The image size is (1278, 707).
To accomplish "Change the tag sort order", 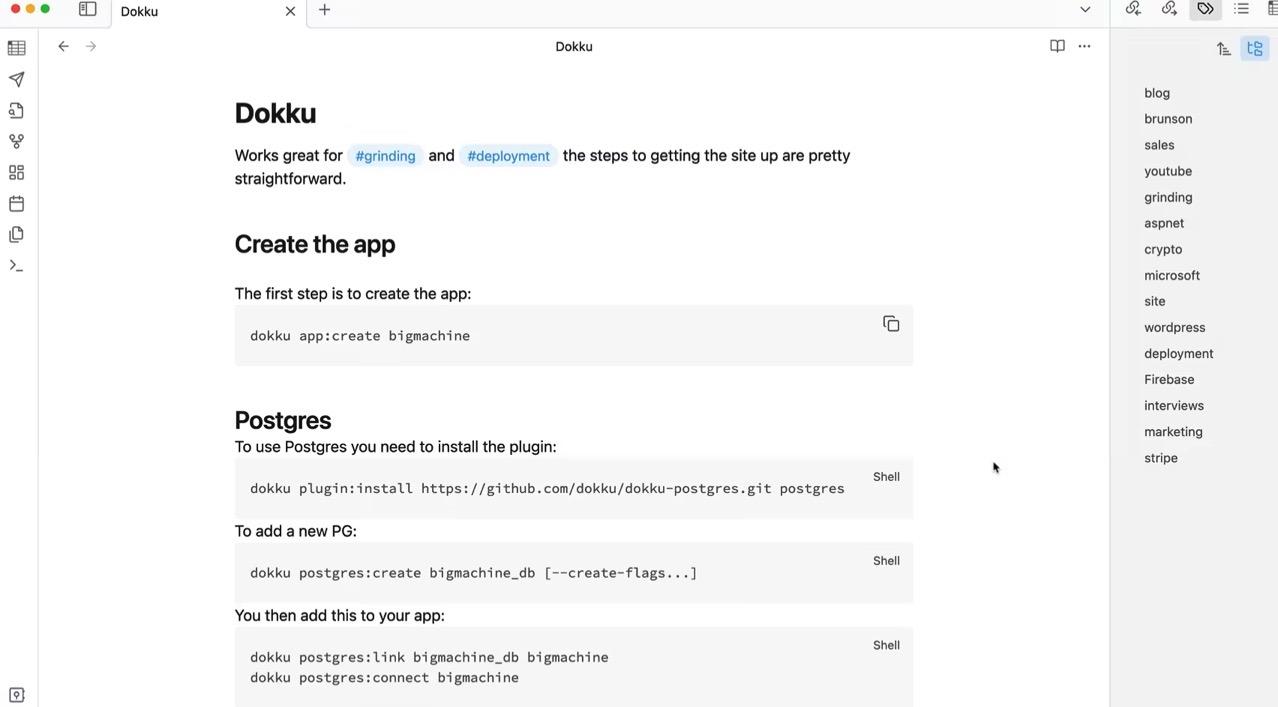I will 1223,48.
